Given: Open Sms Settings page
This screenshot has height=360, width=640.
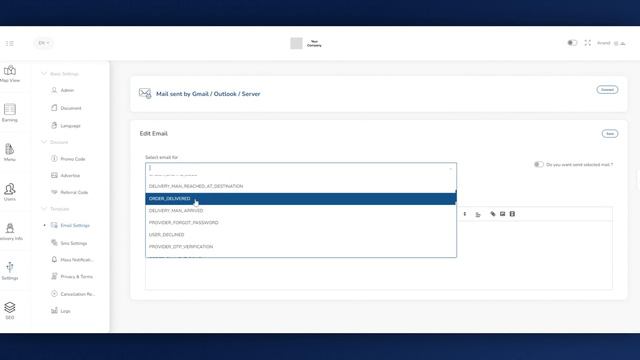Looking at the screenshot, I should (69, 243).
